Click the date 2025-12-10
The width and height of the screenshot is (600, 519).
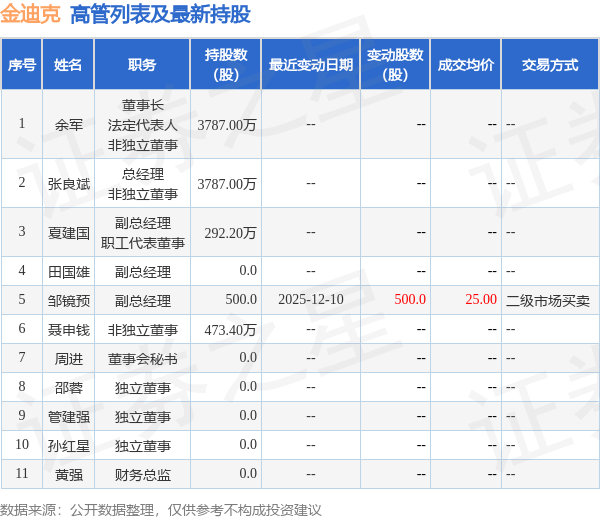point(311,299)
